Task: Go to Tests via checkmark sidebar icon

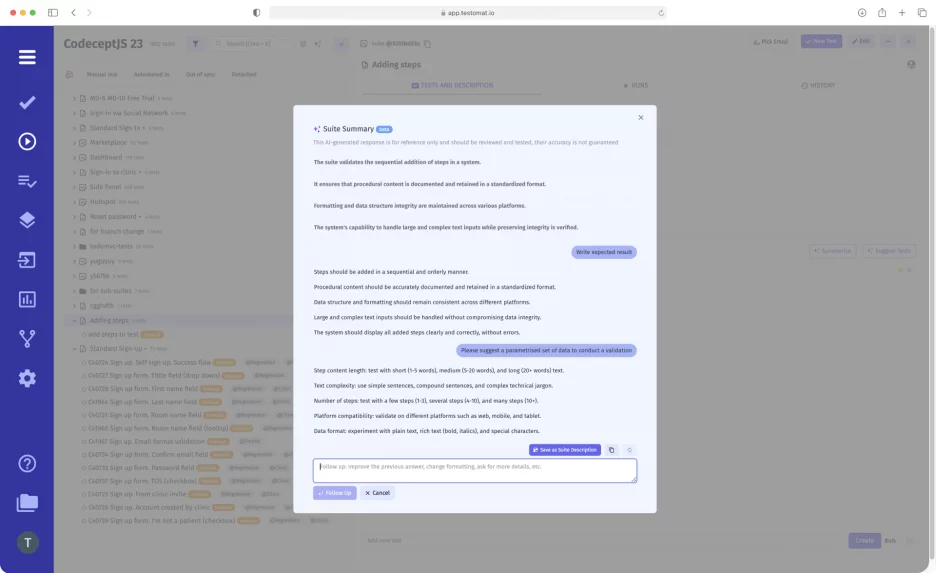Action: pos(27,102)
